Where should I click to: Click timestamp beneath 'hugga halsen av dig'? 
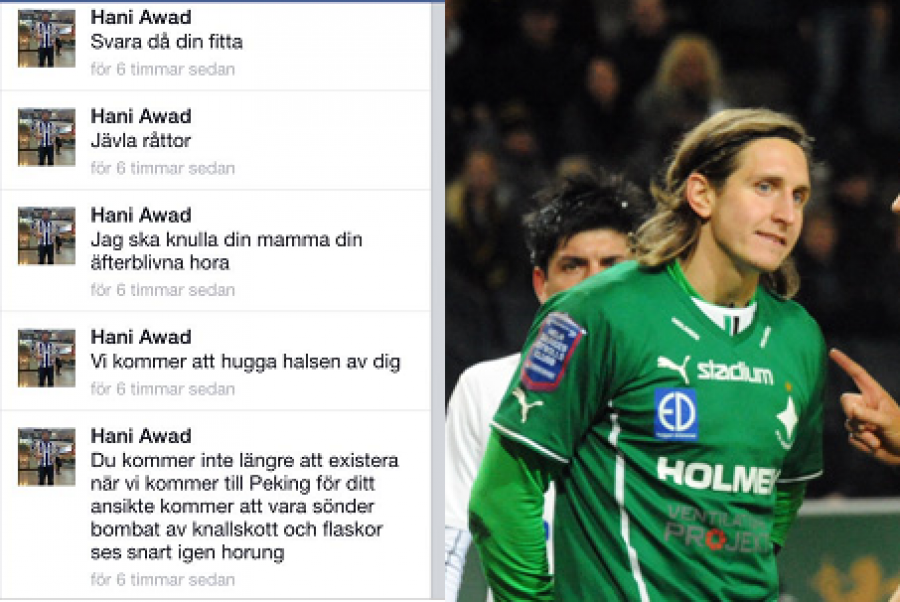pos(162,389)
